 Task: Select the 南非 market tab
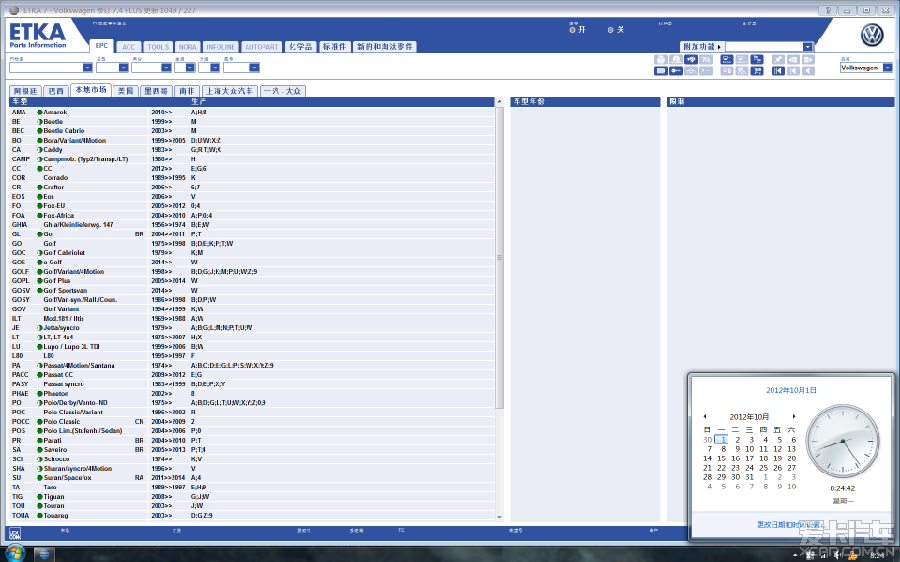pyautogui.click(x=187, y=91)
